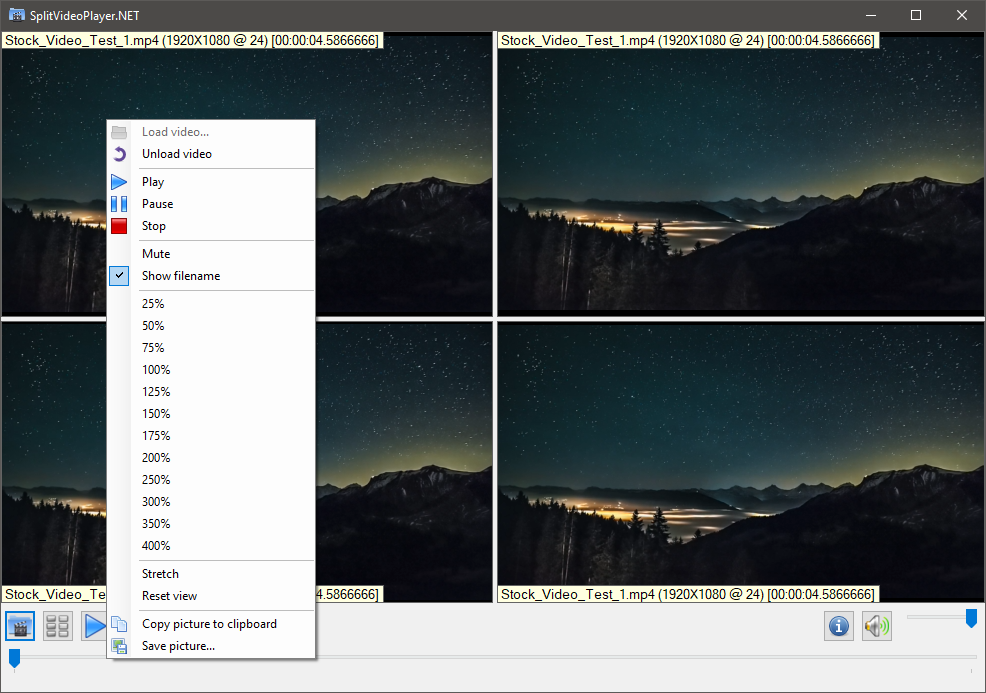Toggle the speaker volume icon button
The width and height of the screenshot is (986, 693).
[877, 626]
